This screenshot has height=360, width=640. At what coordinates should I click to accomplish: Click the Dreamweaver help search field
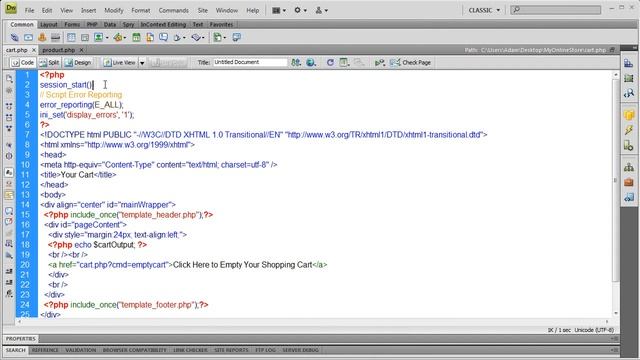tap(556, 9)
